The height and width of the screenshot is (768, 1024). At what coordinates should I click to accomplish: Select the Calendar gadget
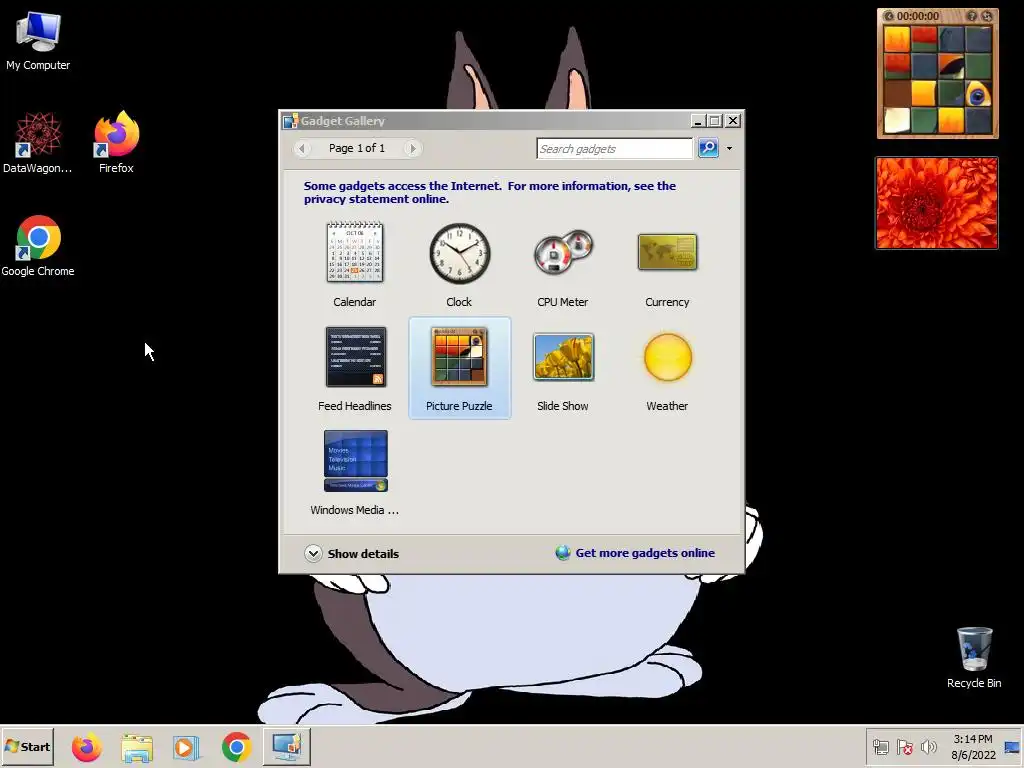tap(355, 264)
